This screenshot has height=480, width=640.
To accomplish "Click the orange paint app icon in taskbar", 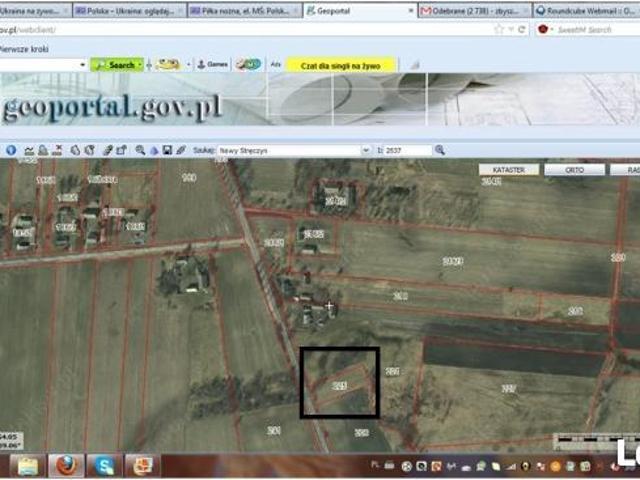I will [142, 465].
